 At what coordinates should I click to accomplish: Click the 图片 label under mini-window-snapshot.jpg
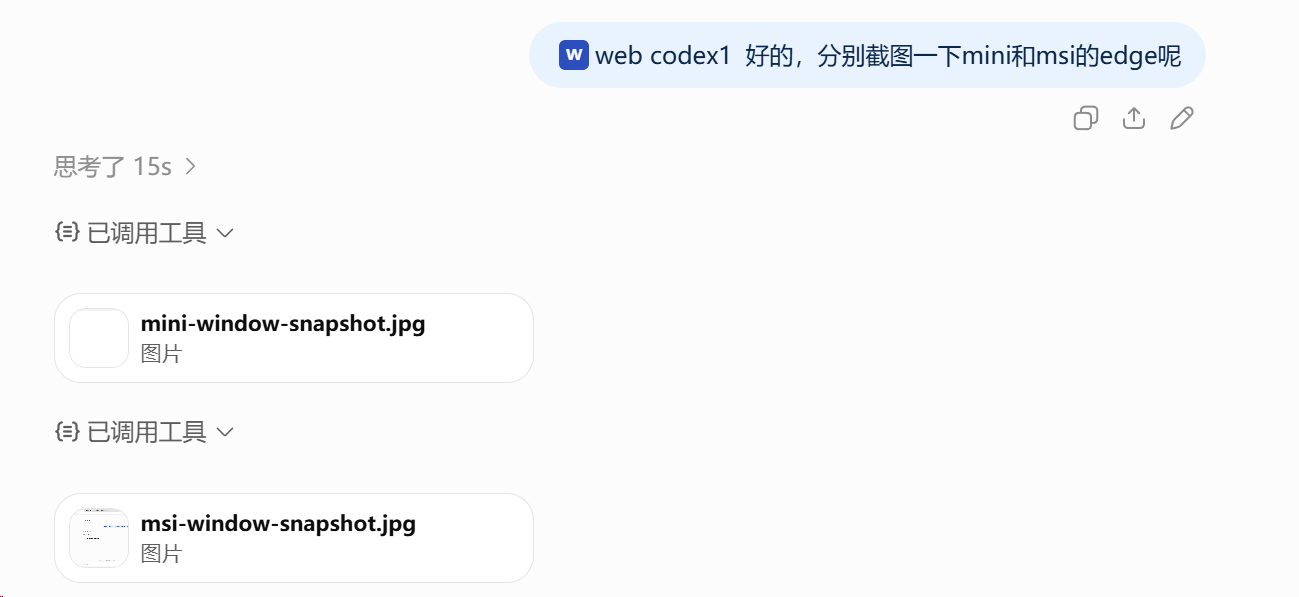click(161, 353)
